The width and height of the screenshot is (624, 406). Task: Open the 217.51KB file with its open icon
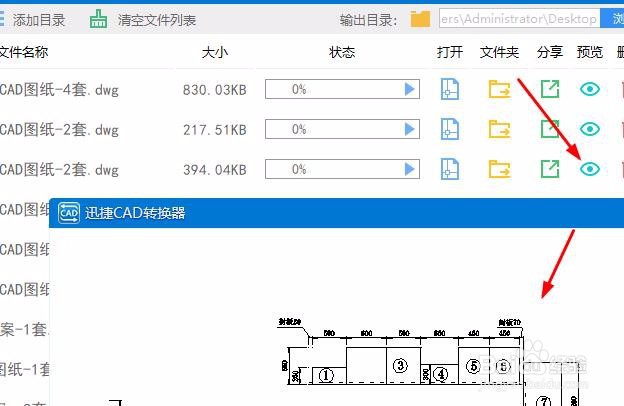(450, 129)
